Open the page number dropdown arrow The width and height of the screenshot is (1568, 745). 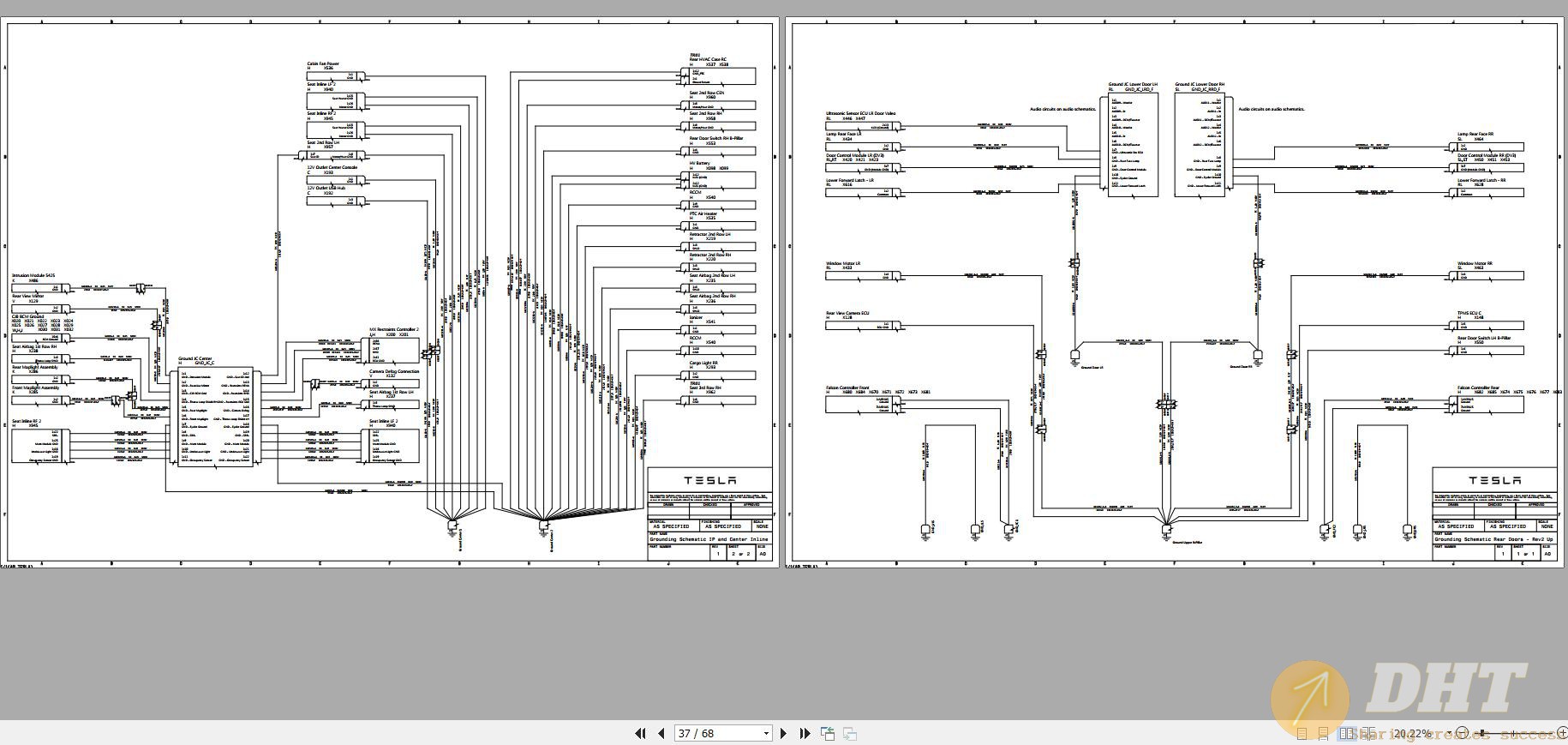(766, 733)
